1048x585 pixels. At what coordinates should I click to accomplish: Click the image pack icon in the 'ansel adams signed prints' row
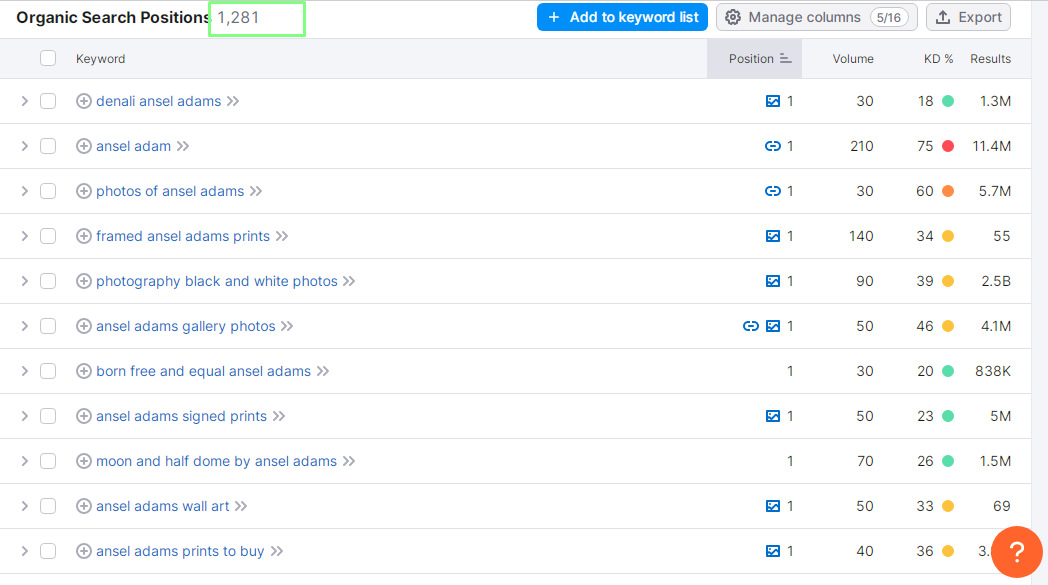[773, 416]
